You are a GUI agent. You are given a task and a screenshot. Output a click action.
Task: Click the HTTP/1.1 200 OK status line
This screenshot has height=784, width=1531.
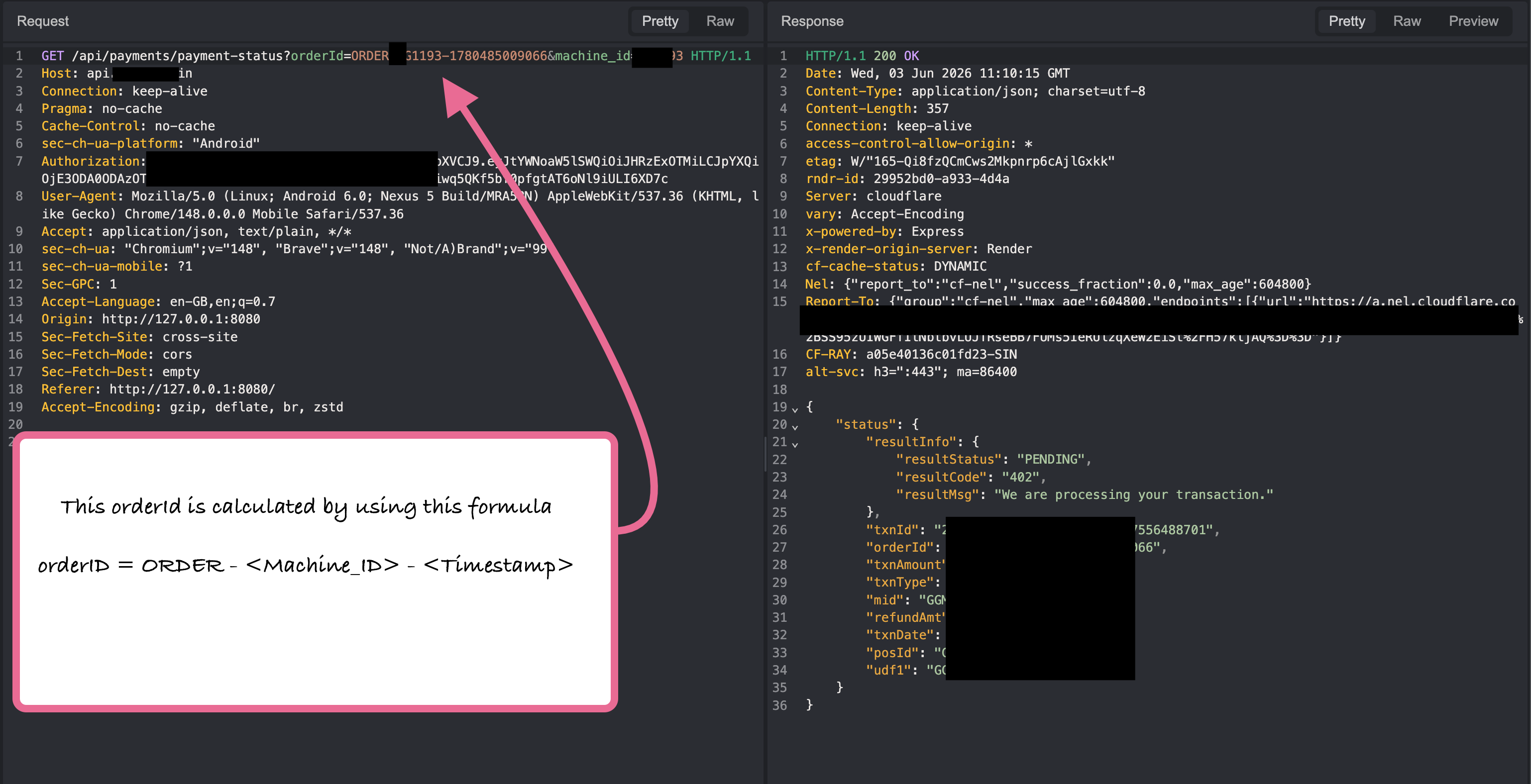coord(862,56)
